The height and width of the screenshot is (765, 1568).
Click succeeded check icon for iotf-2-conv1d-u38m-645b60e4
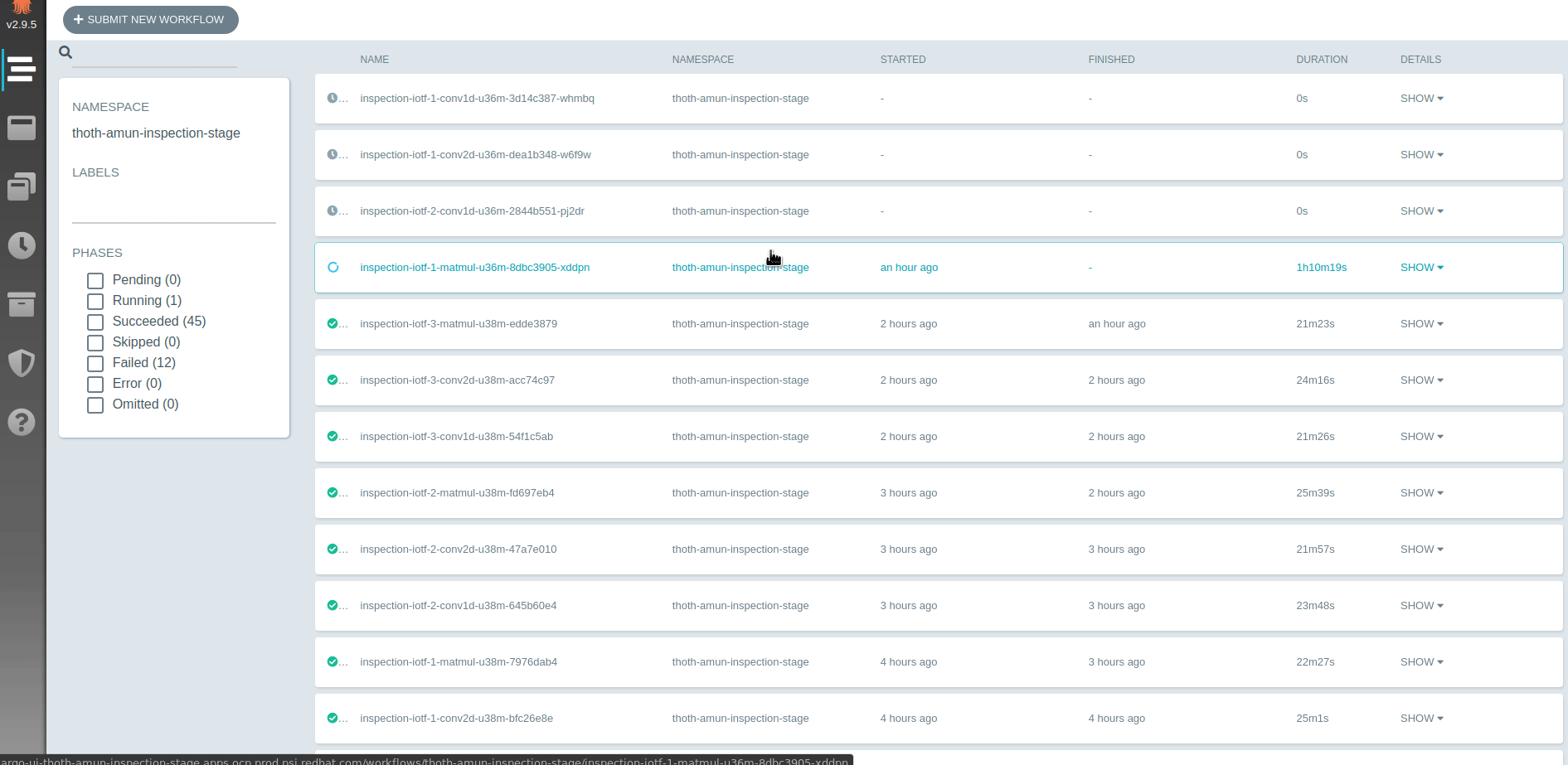pos(333,606)
